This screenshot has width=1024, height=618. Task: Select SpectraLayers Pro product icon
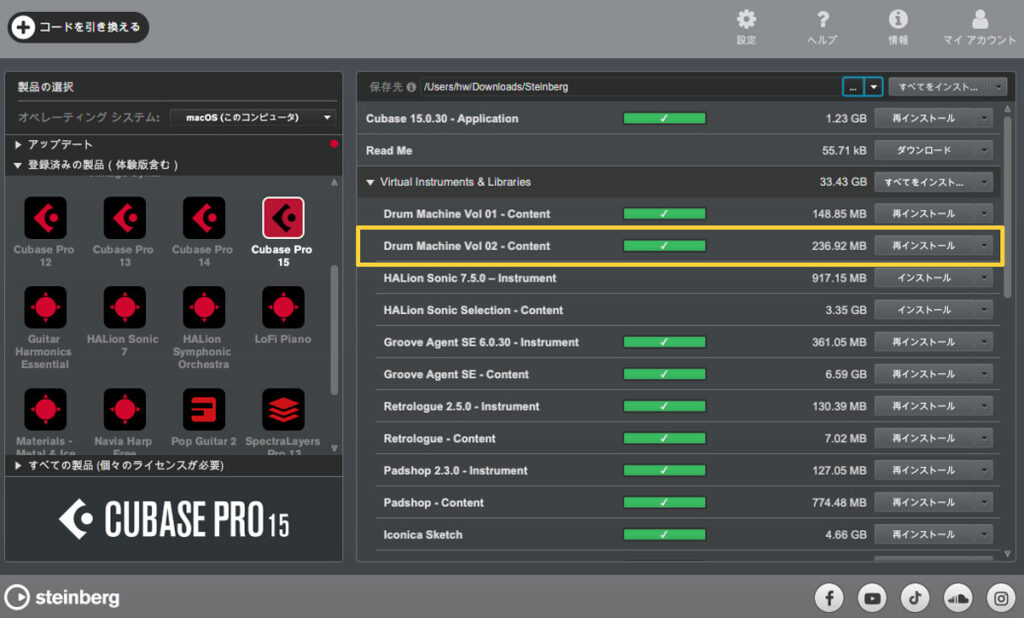point(283,410)
